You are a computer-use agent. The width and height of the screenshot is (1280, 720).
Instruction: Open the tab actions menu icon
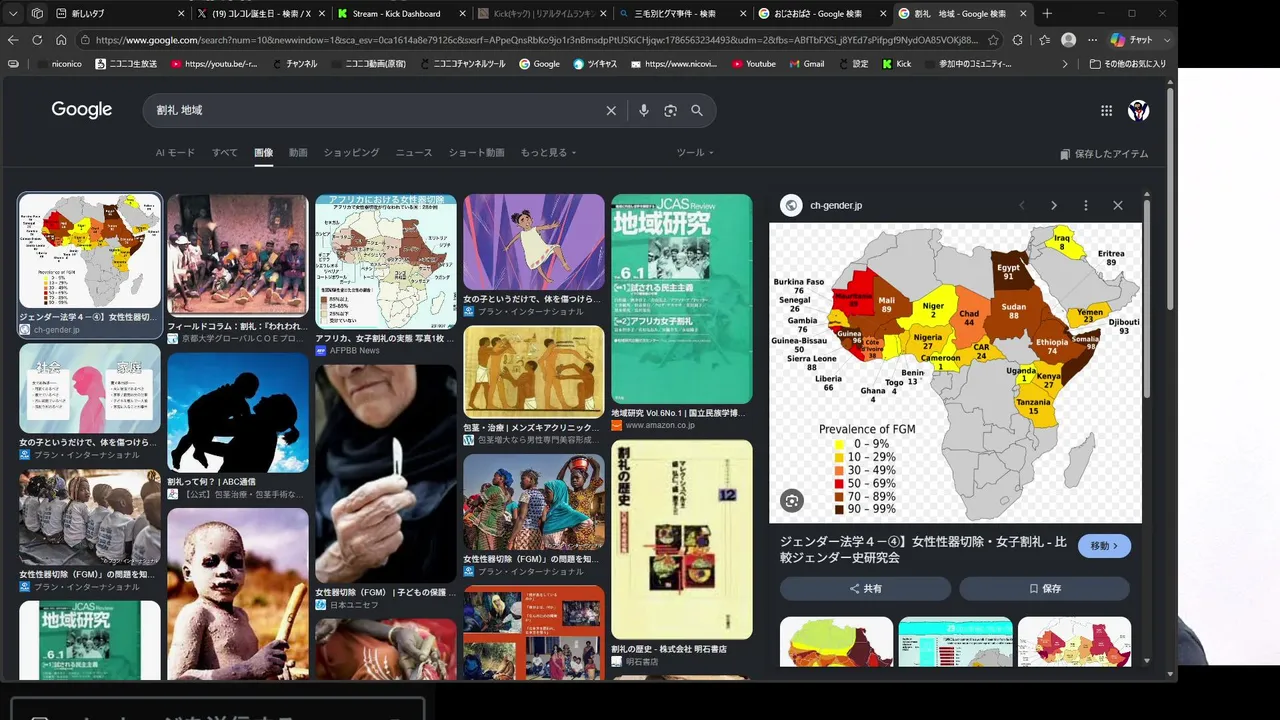click(x=37, y=14)
